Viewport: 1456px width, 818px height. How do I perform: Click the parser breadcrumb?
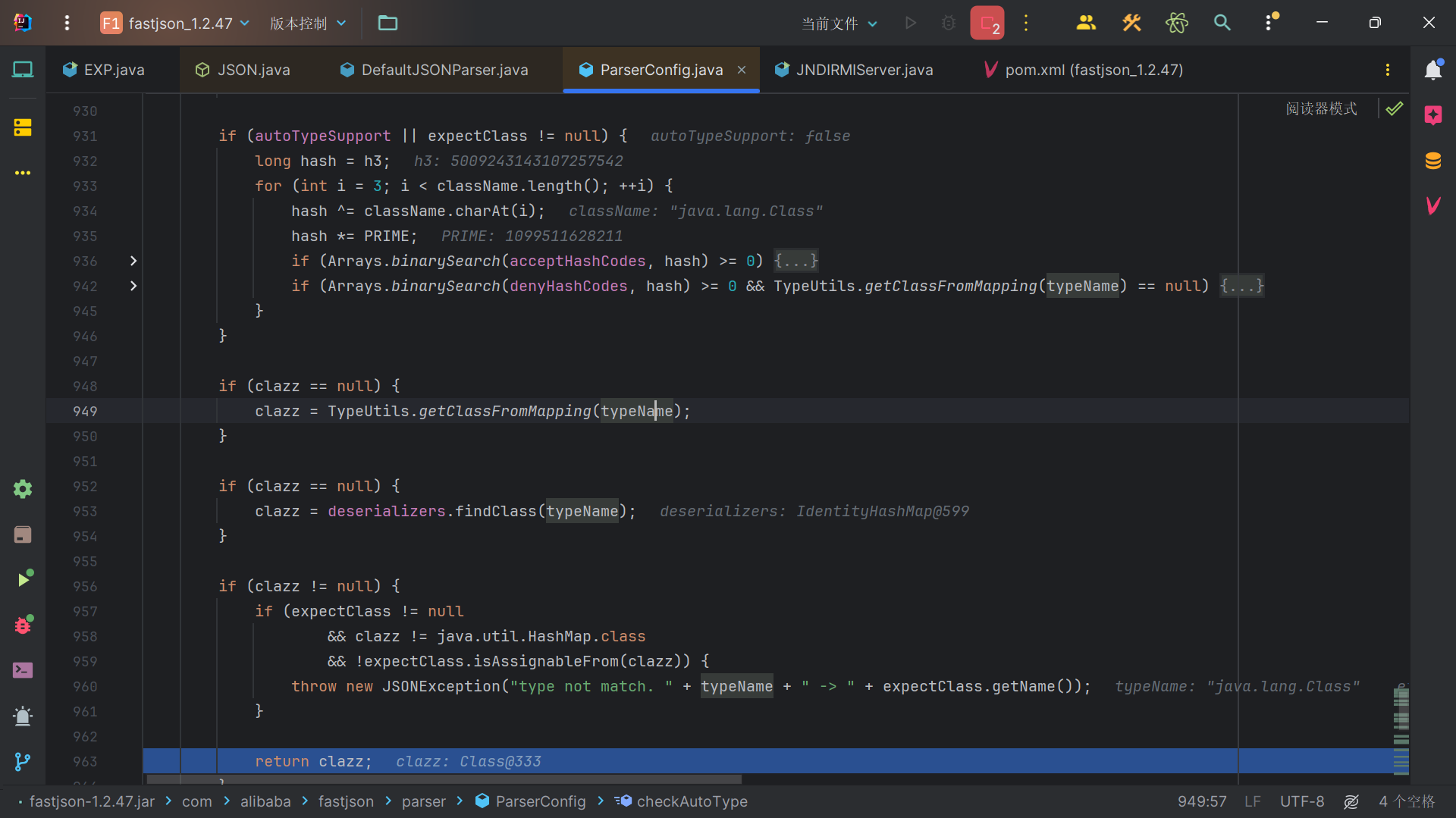click(423, 801)
